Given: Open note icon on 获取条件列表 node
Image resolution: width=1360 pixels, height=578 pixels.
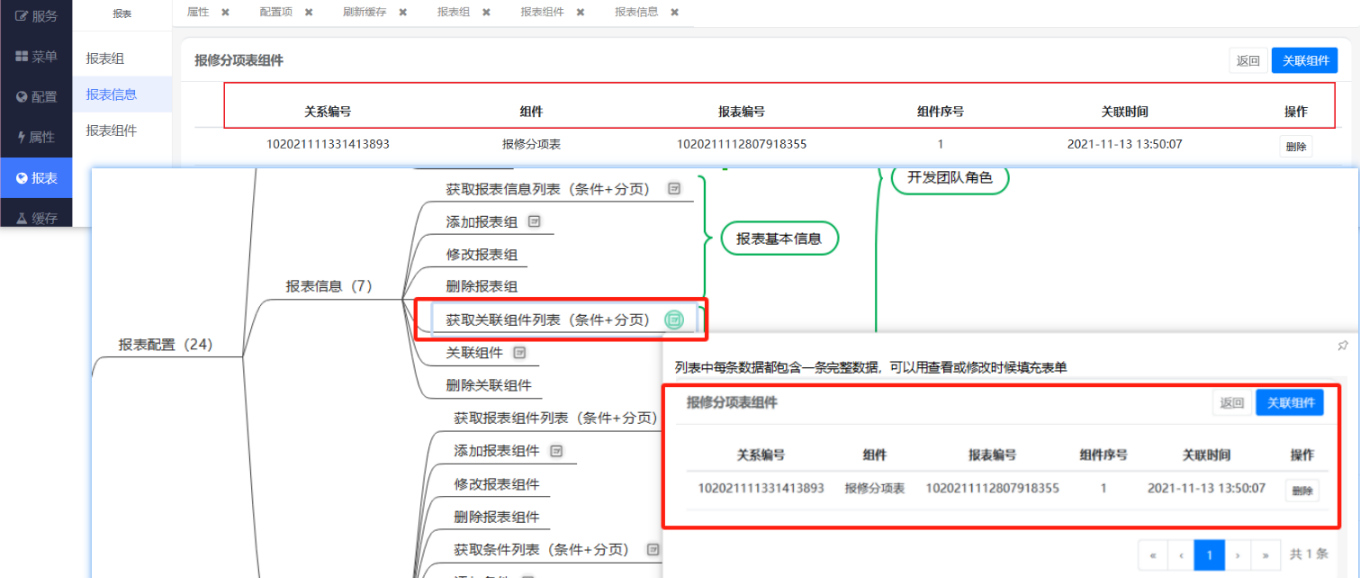Looking at the screenshot, I should 653,549.
